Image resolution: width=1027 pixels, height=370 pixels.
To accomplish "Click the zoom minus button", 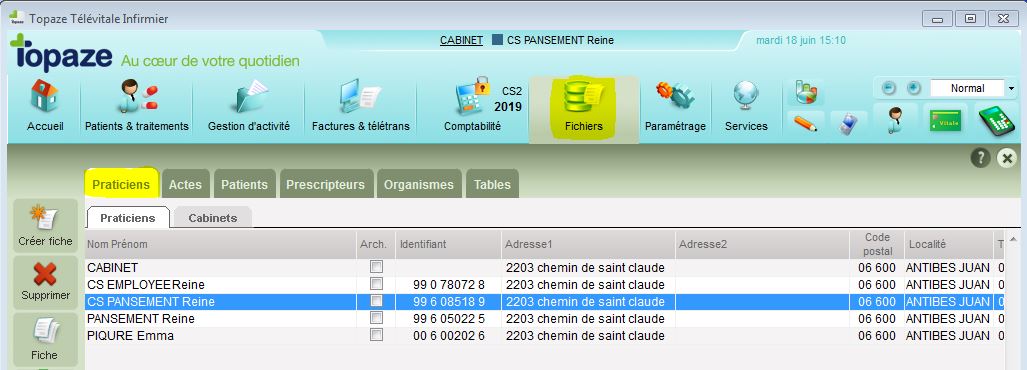I will pos(889,88).
